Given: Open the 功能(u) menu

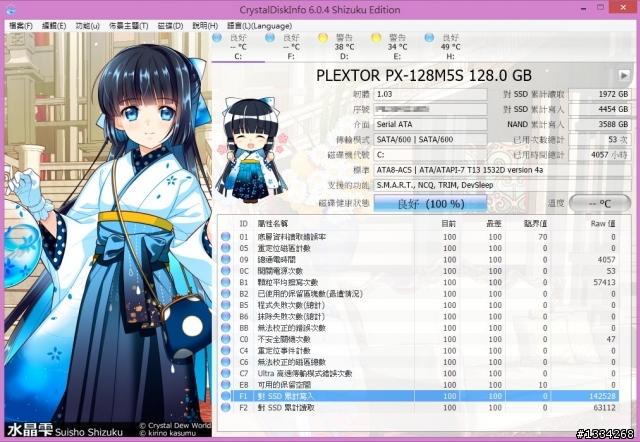Looking at the screenshot, I should tap(87, 26).
